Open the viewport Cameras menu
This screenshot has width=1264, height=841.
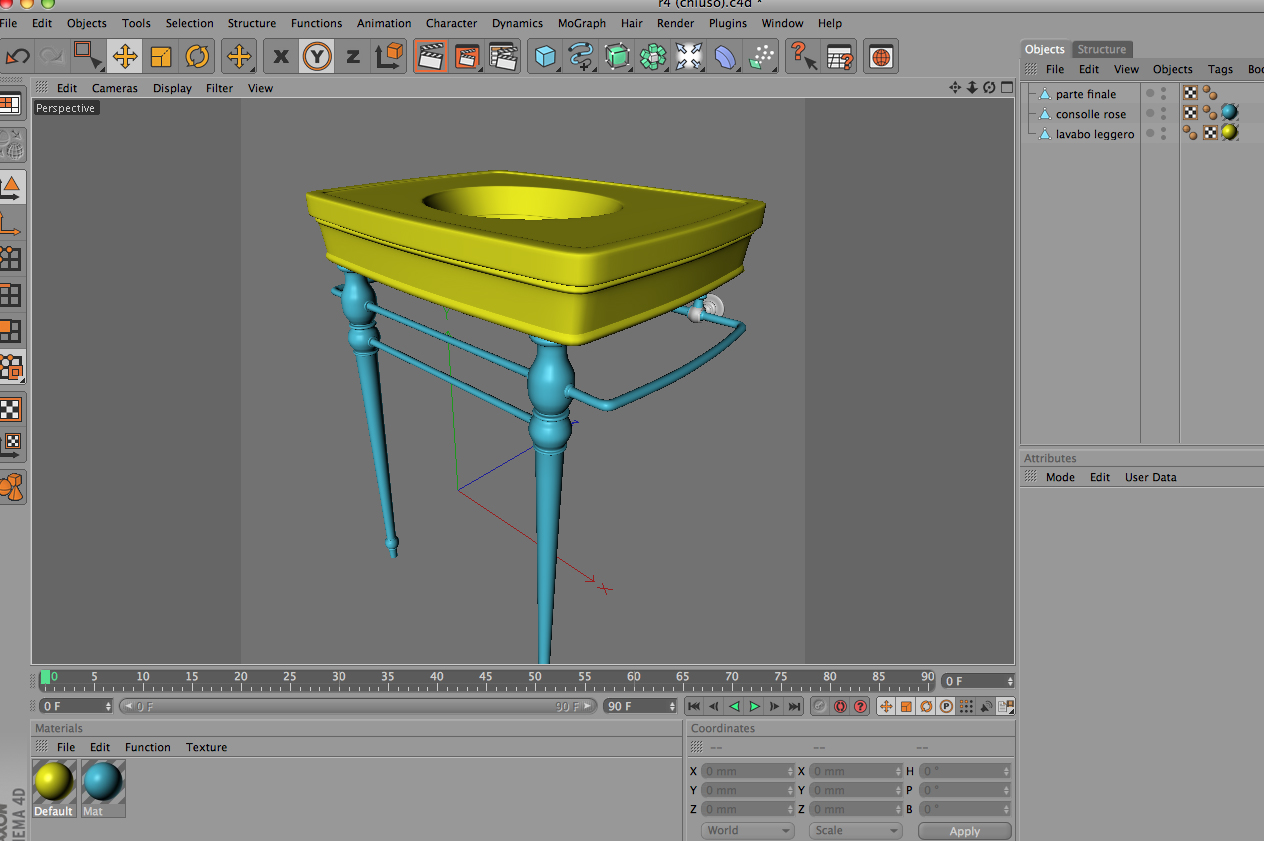[115, 88]
